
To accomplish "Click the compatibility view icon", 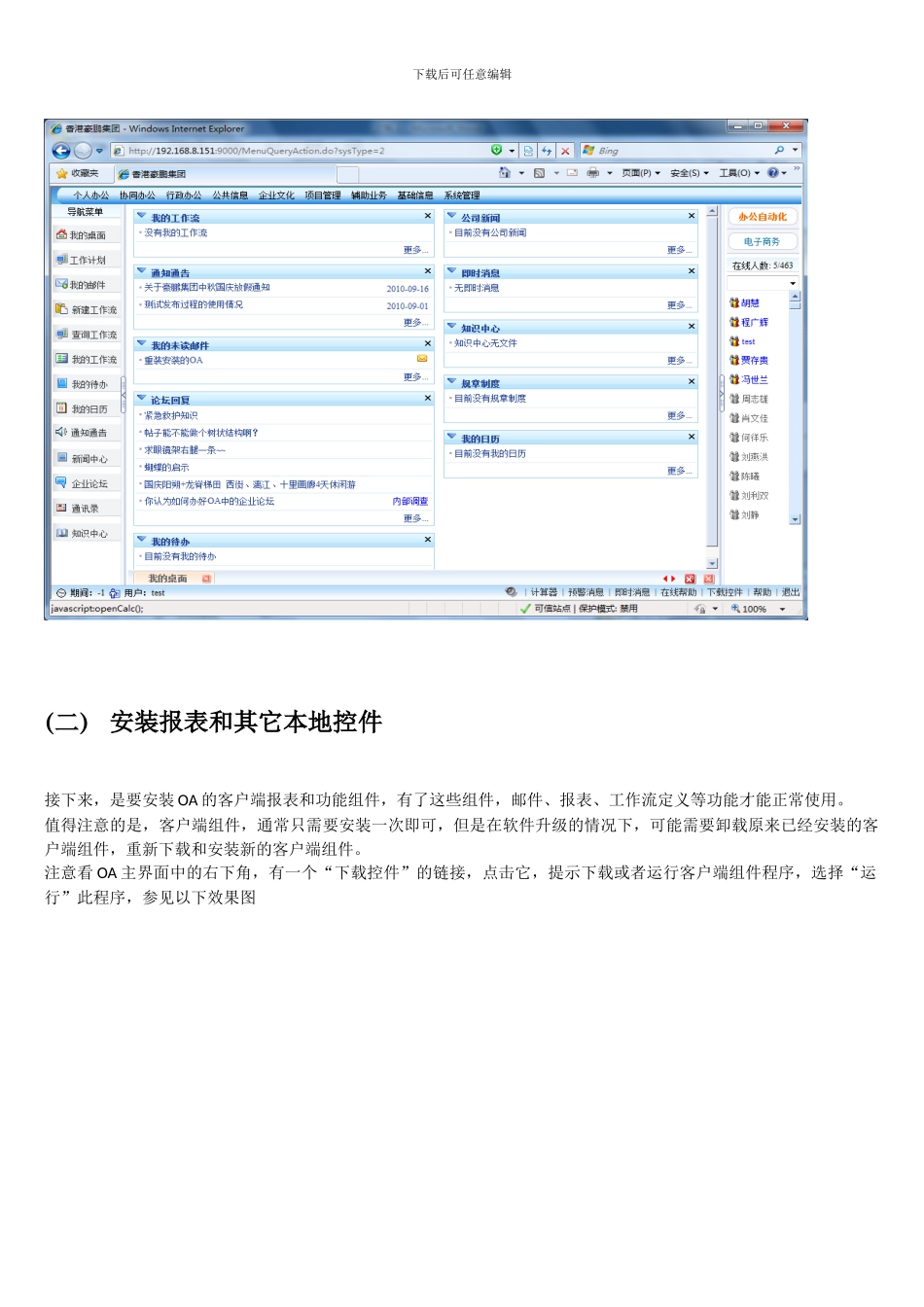I will 528,151.
